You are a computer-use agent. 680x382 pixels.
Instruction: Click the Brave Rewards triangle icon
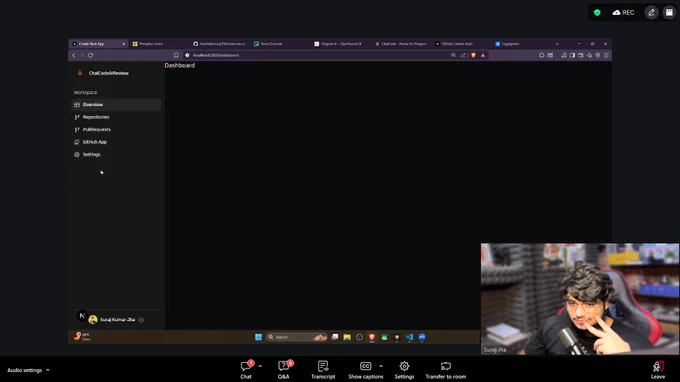(x=483, y=55)
